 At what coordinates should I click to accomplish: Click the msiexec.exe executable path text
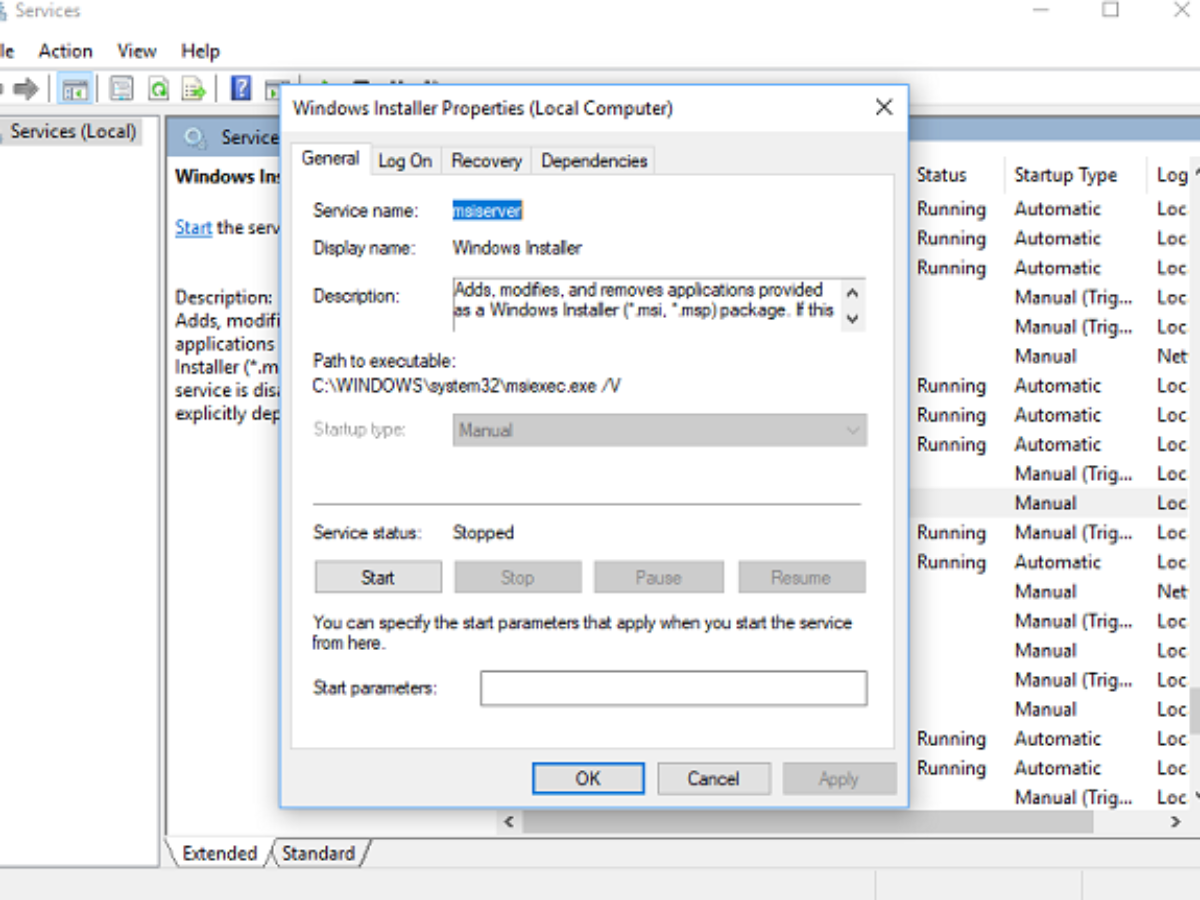pyautogui.click(x=467, y=385)
